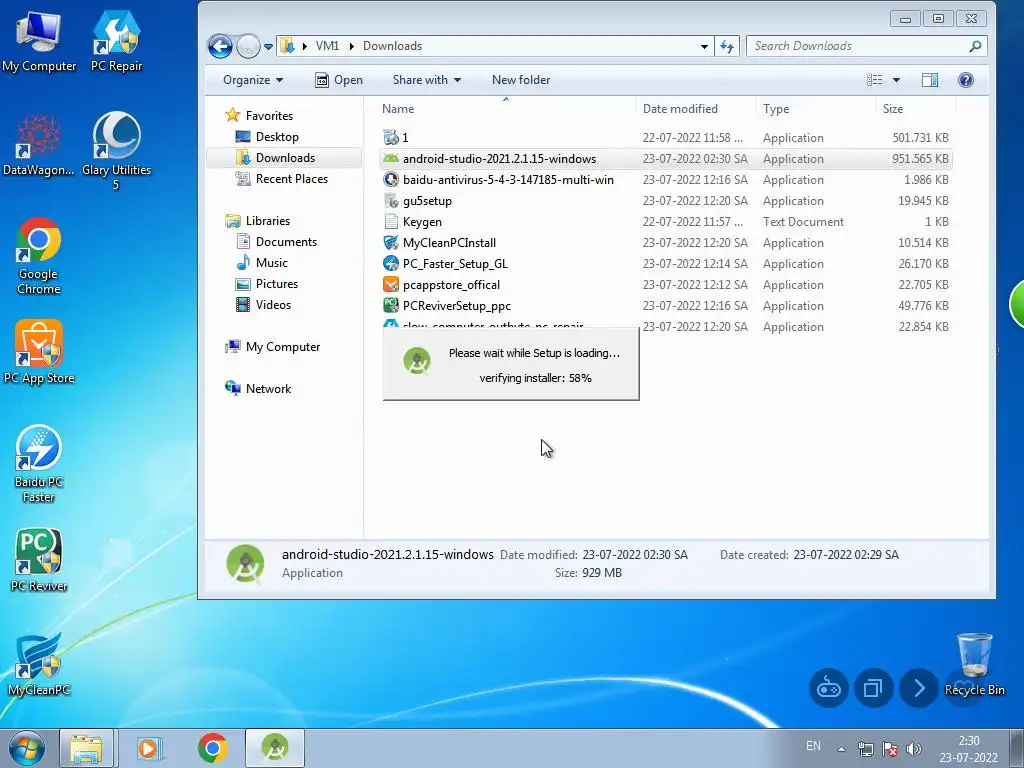Launch PC Repair desktop shortcut
The height and width of the screenshot is (768, 1024).
pyautogui.click(x=116, y=40)
